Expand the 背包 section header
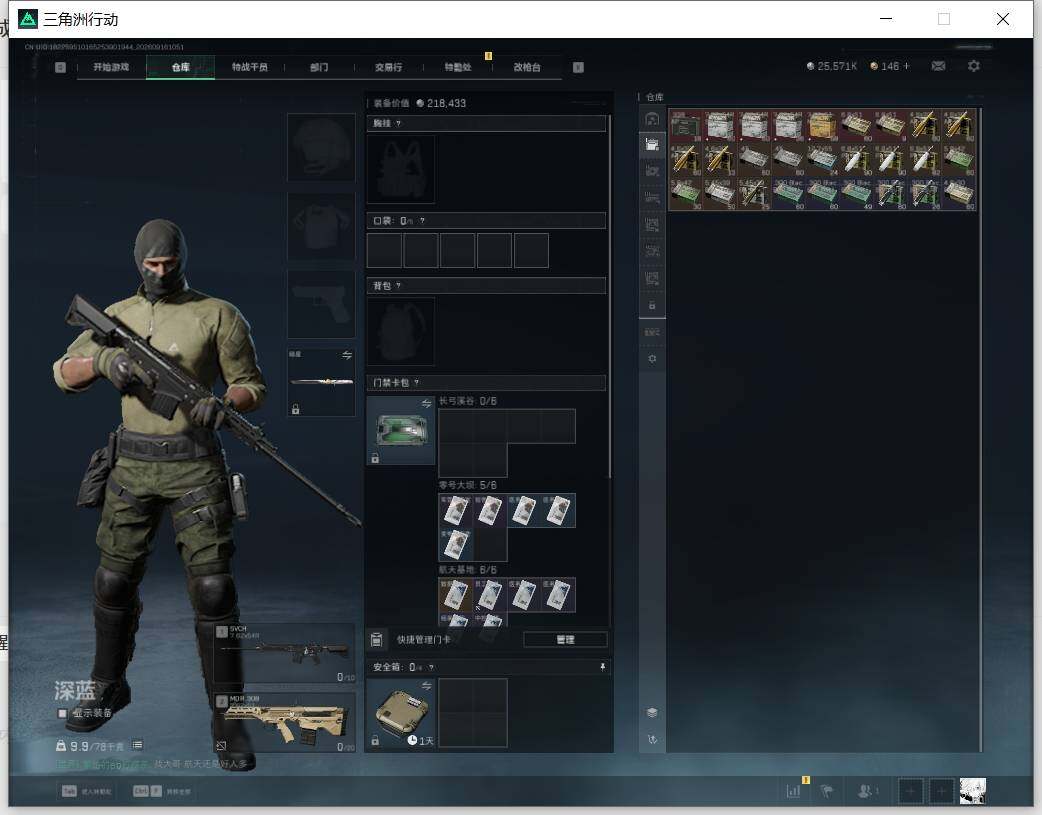1042x815 pixels. [486, 285]
